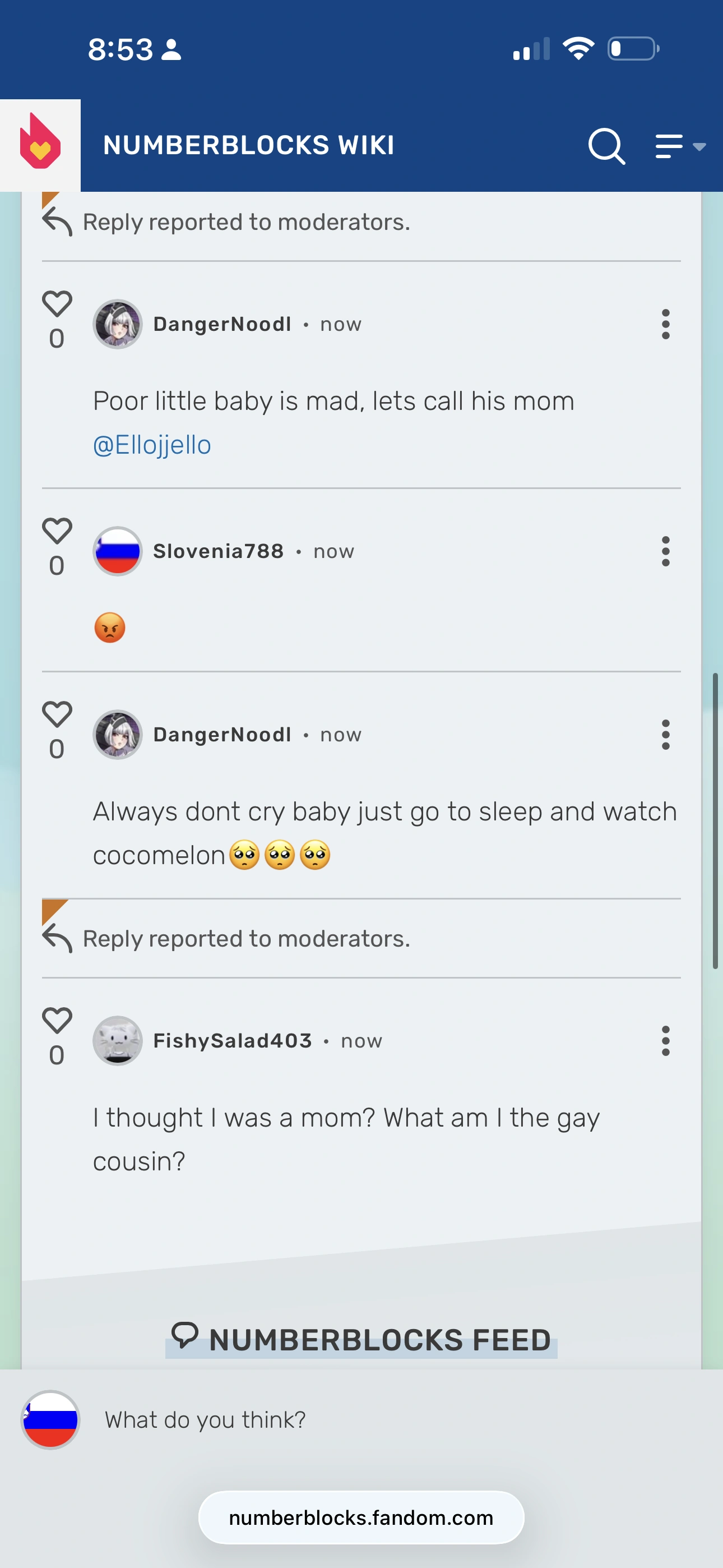Tap the Numberblocks Wiki title
This screenshot has width=723, height=1568.
tap(248, 145)
